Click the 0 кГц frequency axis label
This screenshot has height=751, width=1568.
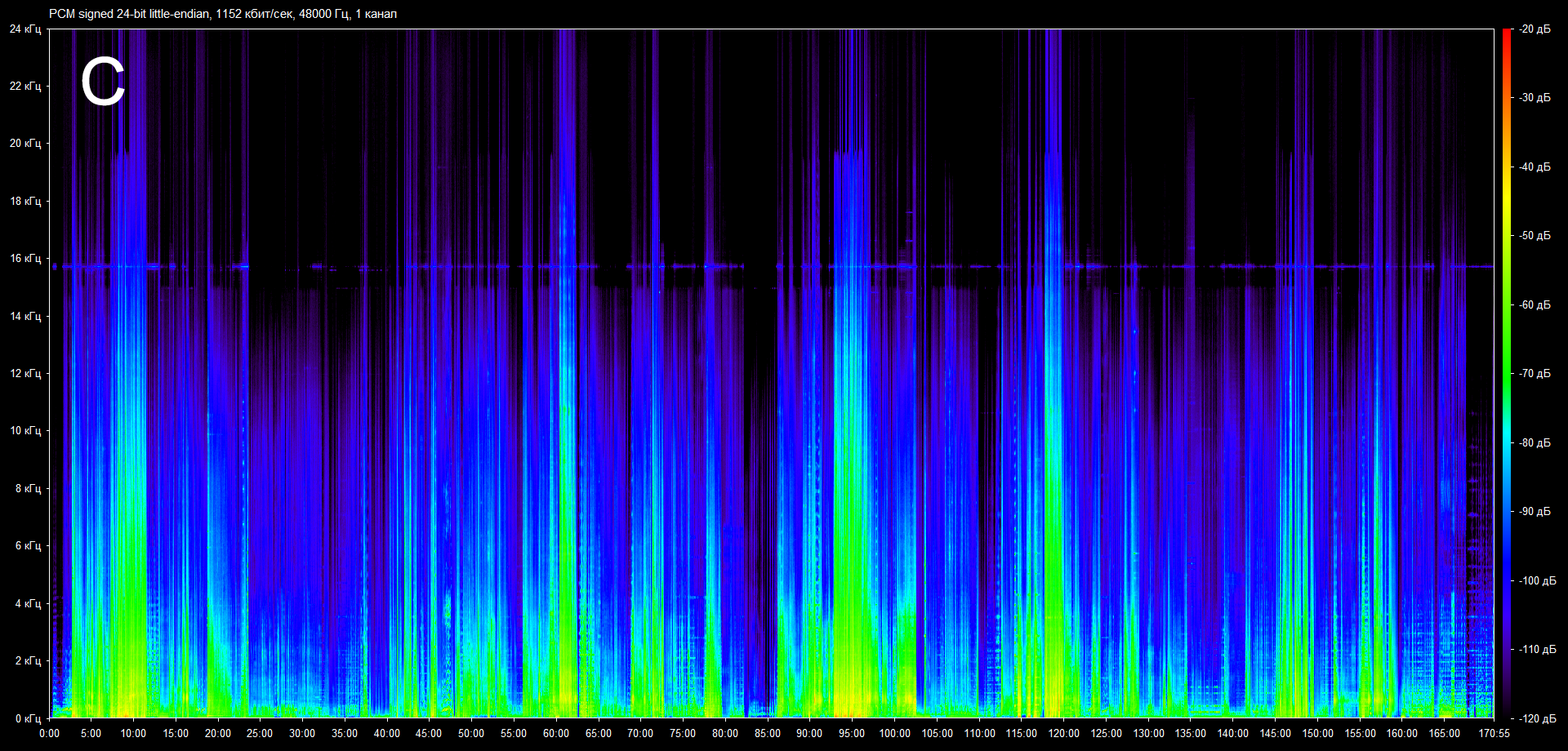click(28, 718)
